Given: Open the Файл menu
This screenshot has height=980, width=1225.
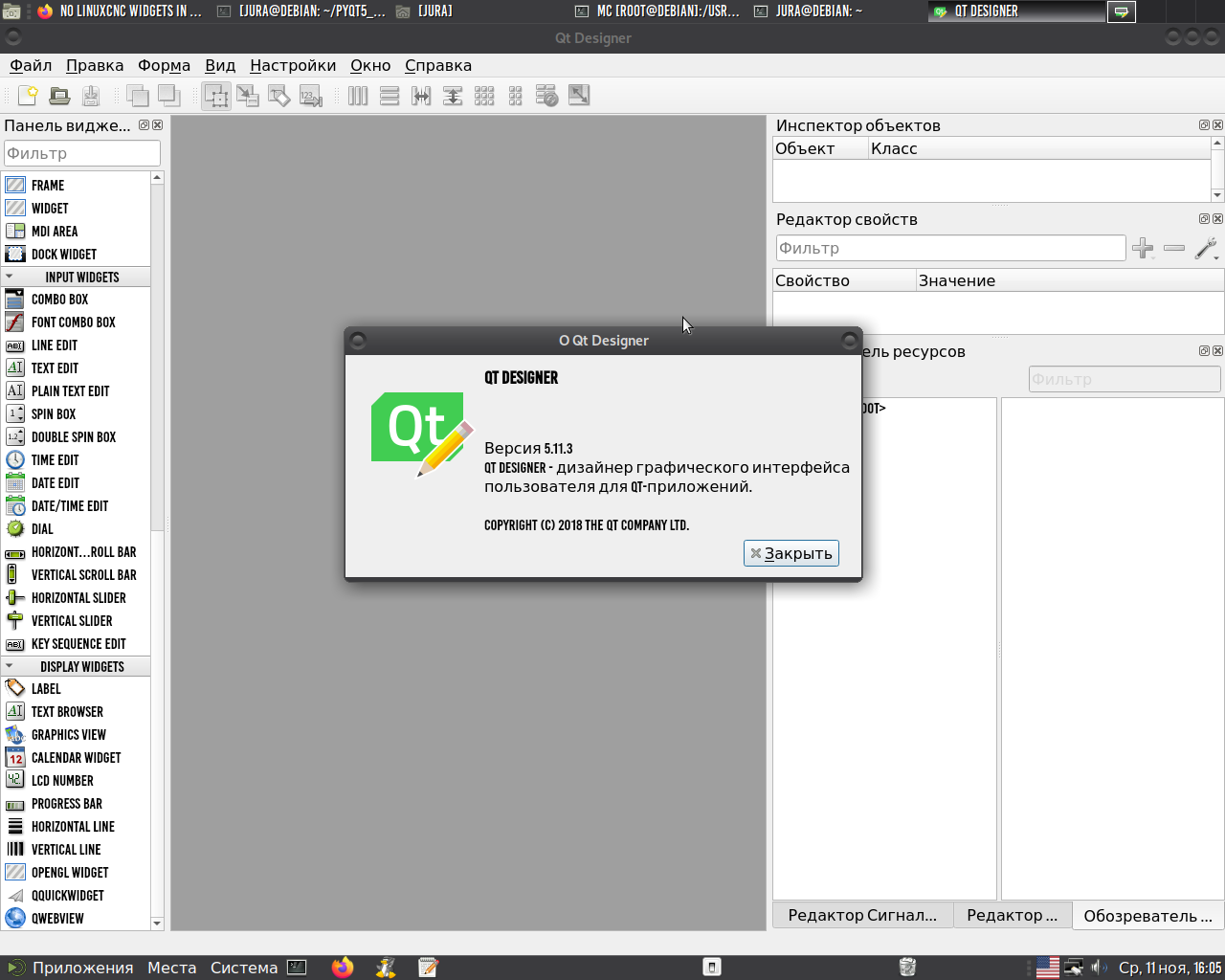Looking at the screenshot, I should (x=31, y=65).
